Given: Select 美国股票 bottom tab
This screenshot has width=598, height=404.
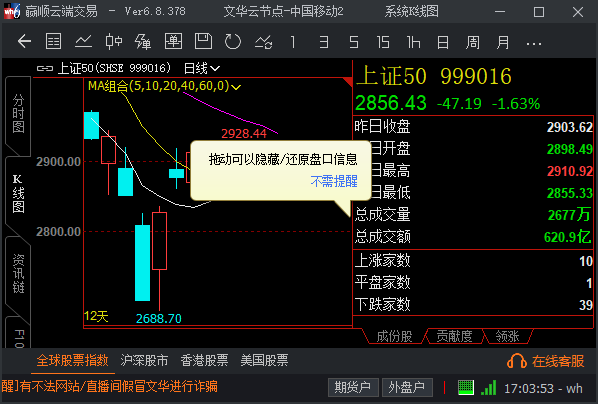Looking at the screenshot, I should (264, 360).
